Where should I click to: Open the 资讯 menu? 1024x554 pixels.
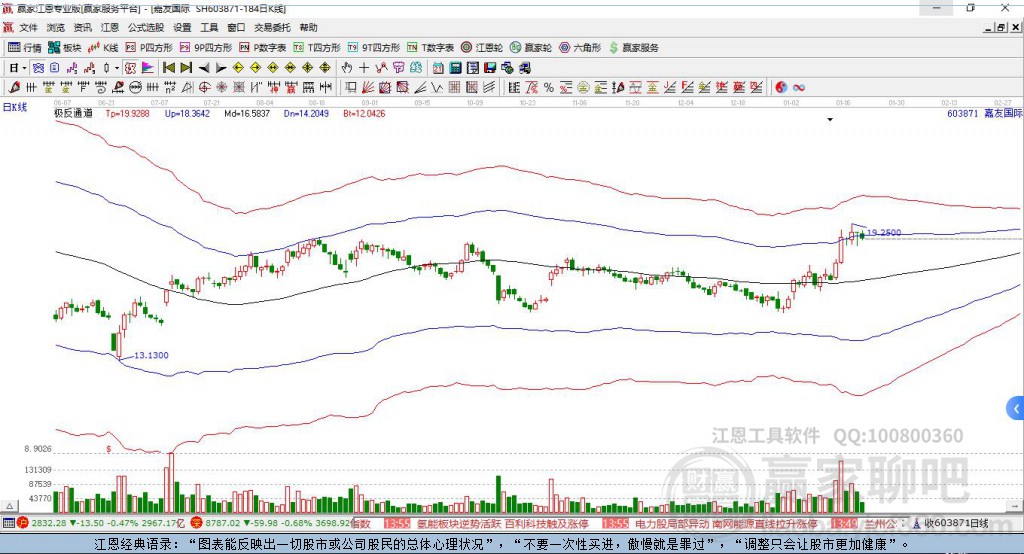pyautogui.click(x=82, y=27)
